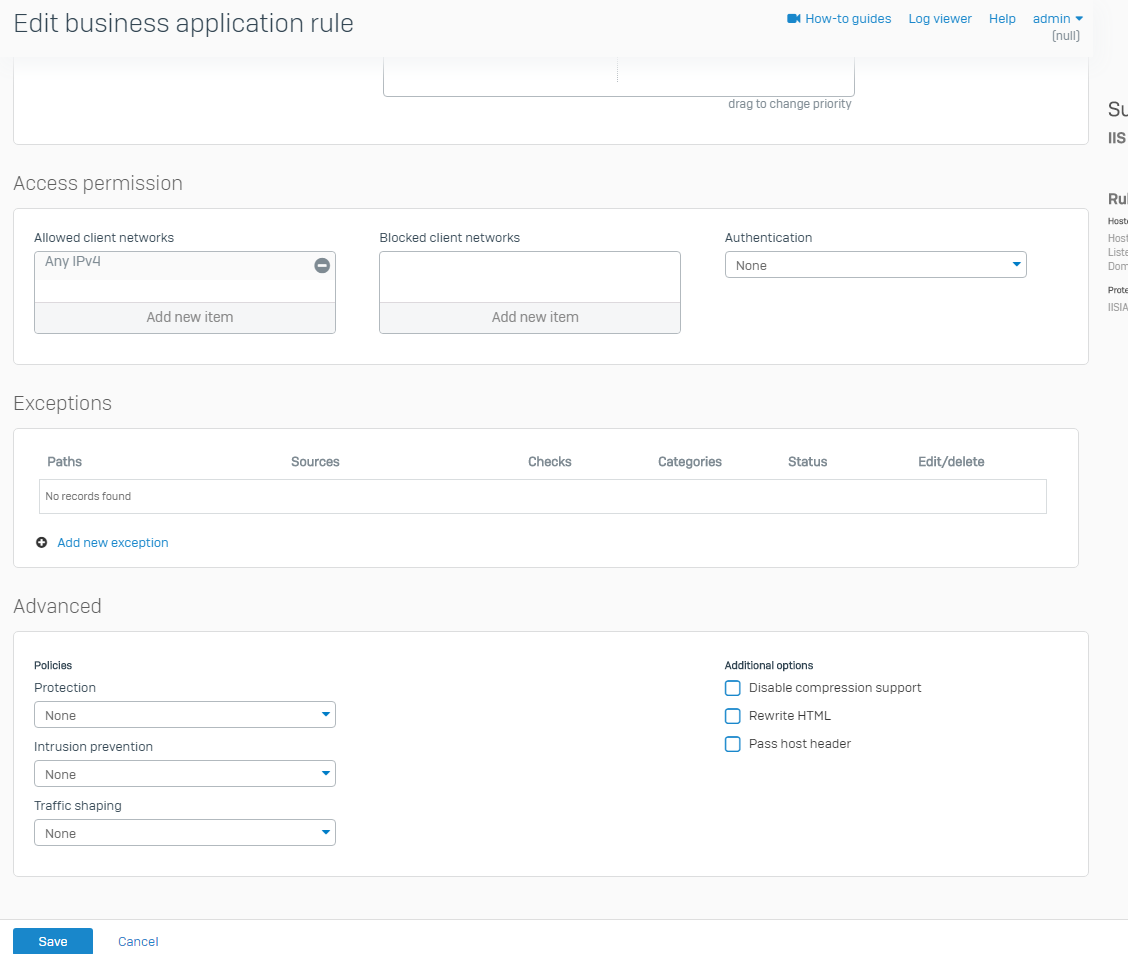Click the Status column header
This screenshot has width=1128, height=954.
807,462
